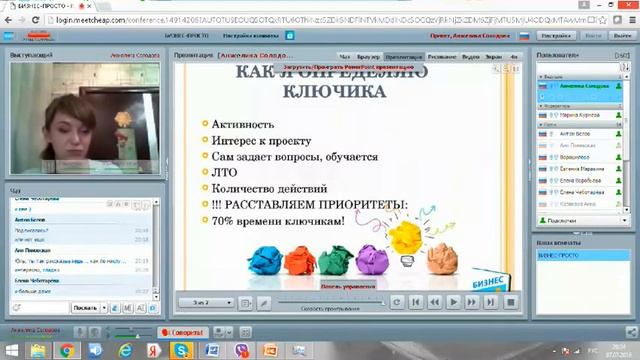
Task: Switch to the Рисование tab
Action: point(442,57)
